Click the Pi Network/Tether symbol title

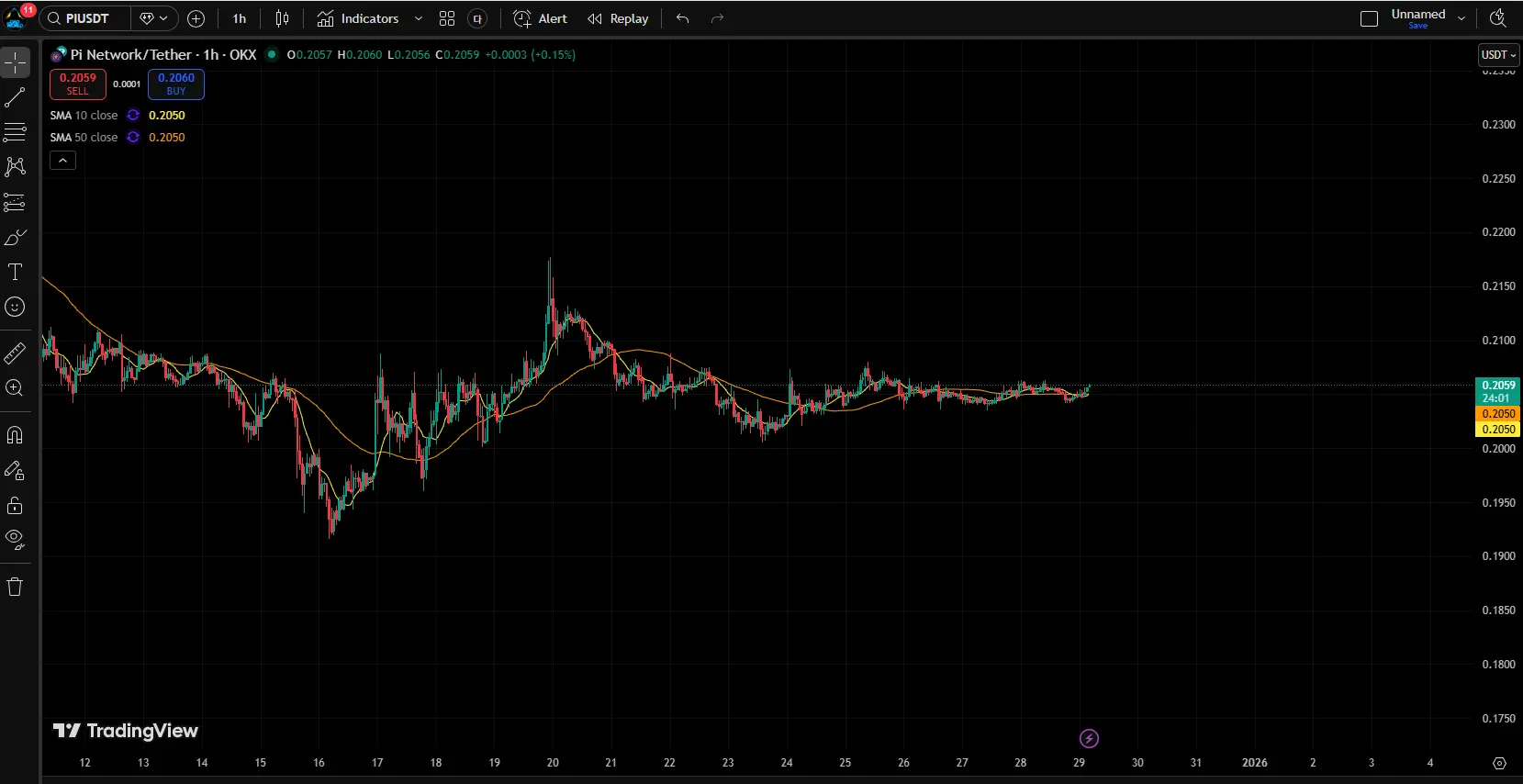pos(163,54)
